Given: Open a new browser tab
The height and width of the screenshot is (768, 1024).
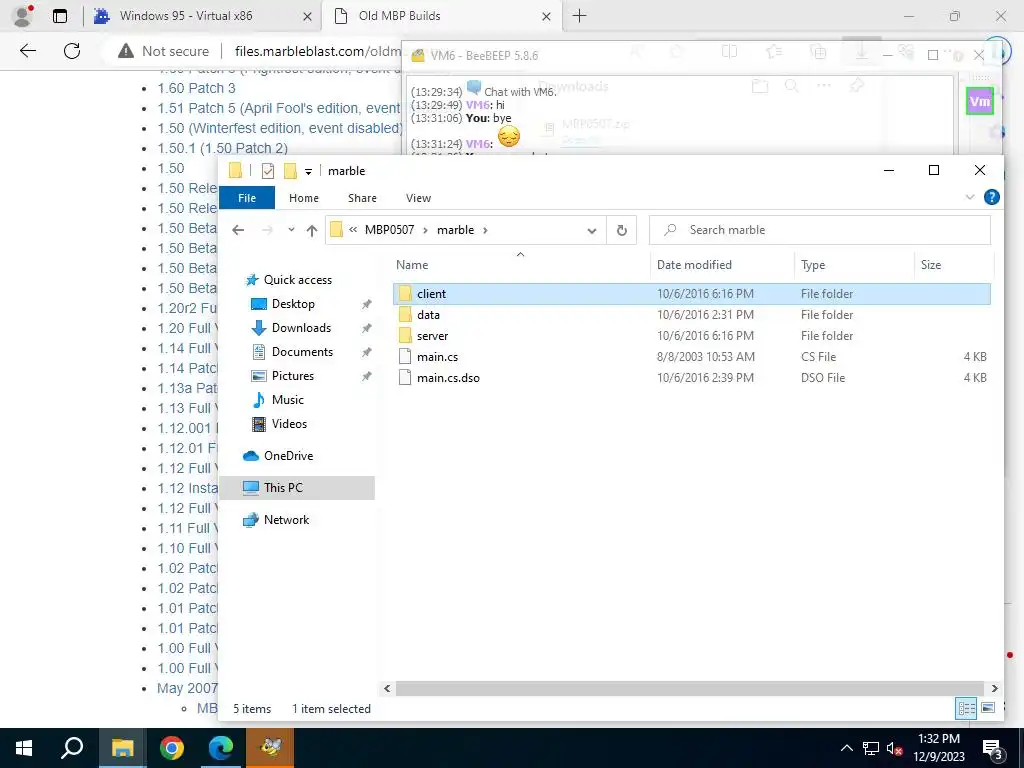Looking at the screenshot, I should [x=579, y=16].
